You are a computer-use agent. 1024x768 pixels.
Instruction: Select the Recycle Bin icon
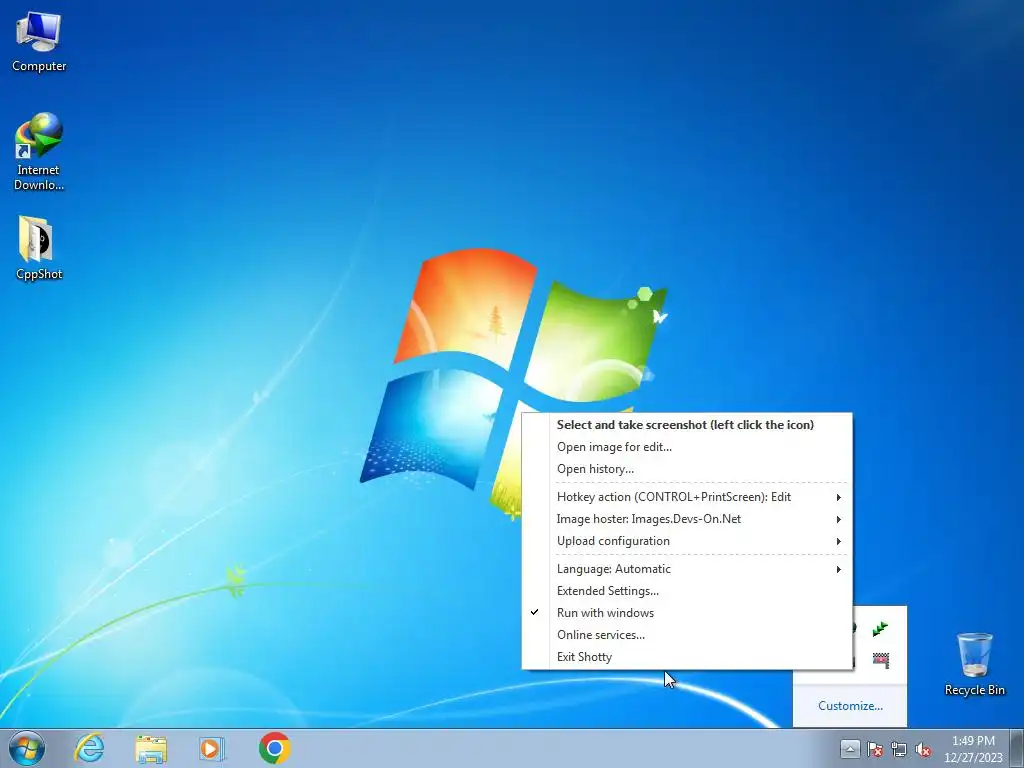tap(974, 664)
